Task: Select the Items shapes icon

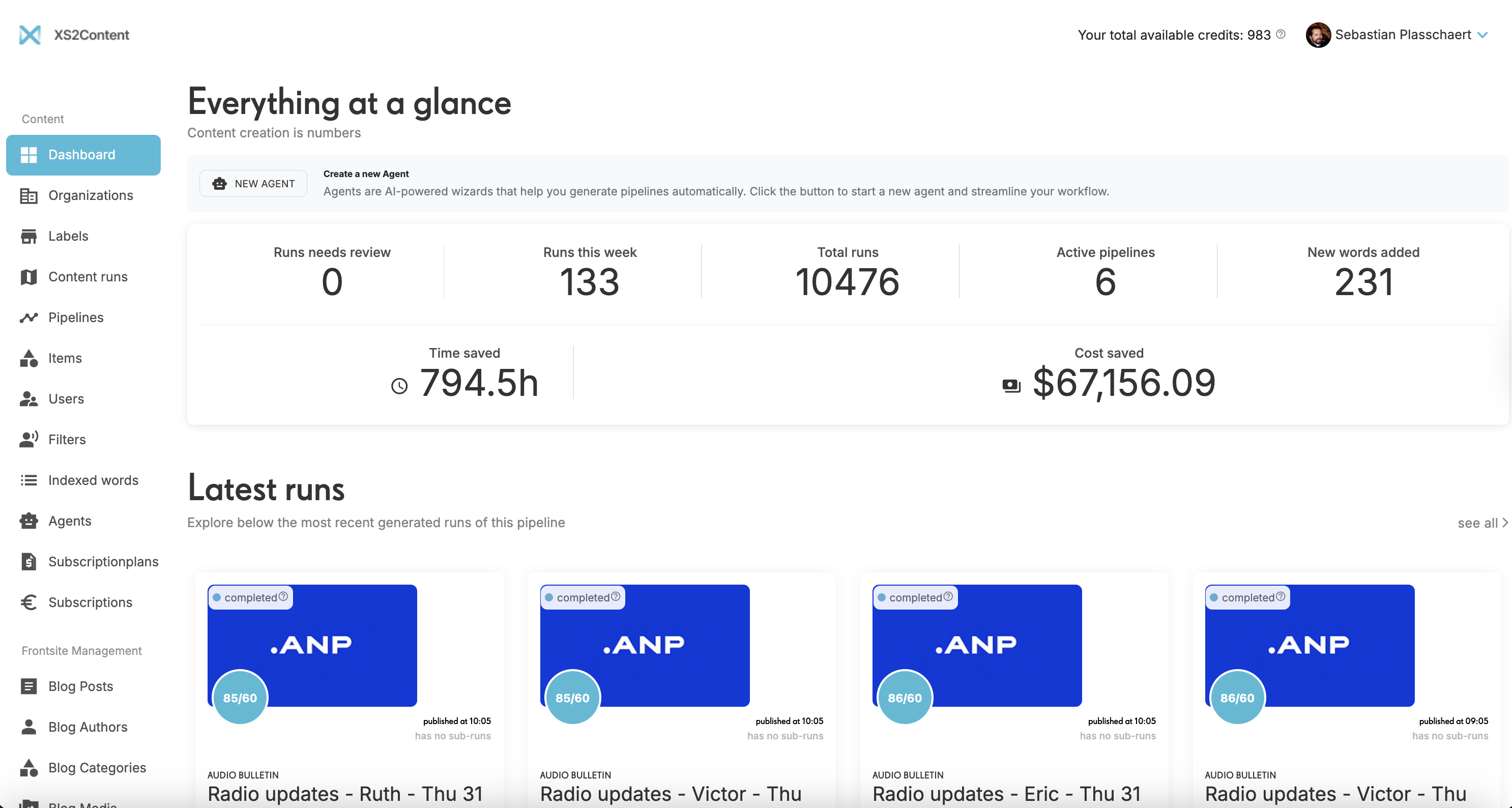Action: click(x=29, y=358)
